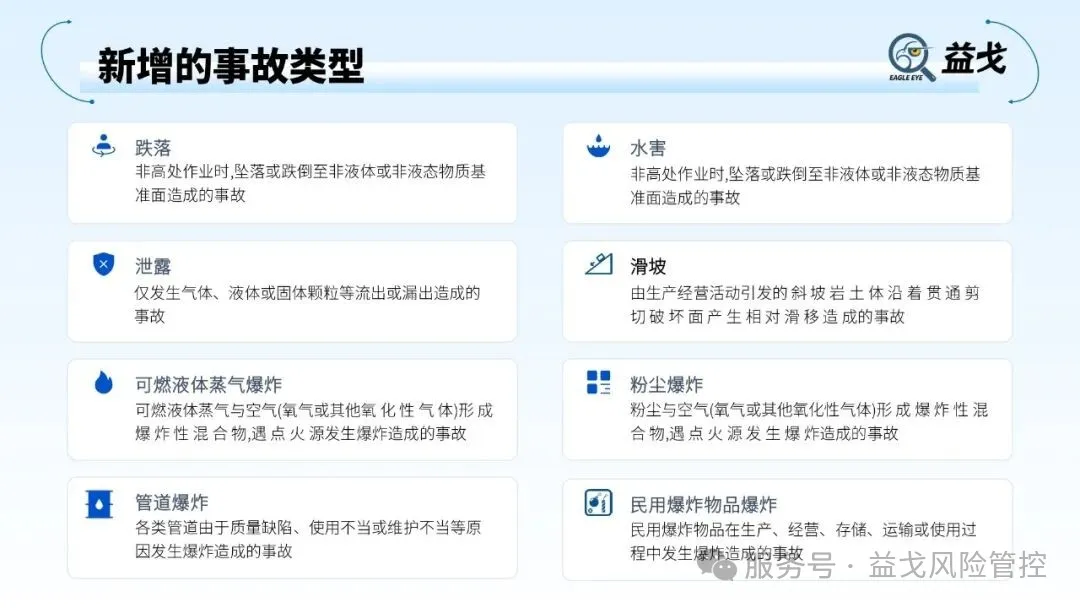The width and height of the screenshot is (1080, 608).
Task: Select the 新增的事故类型 title banner
Action: click(230, 64)
